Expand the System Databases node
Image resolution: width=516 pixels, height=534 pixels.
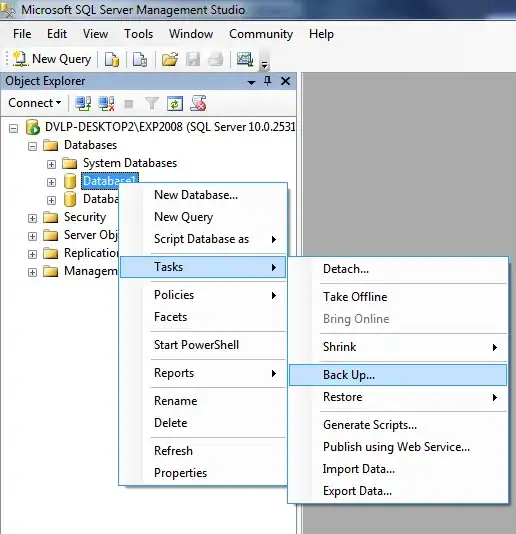coord(51,164)
